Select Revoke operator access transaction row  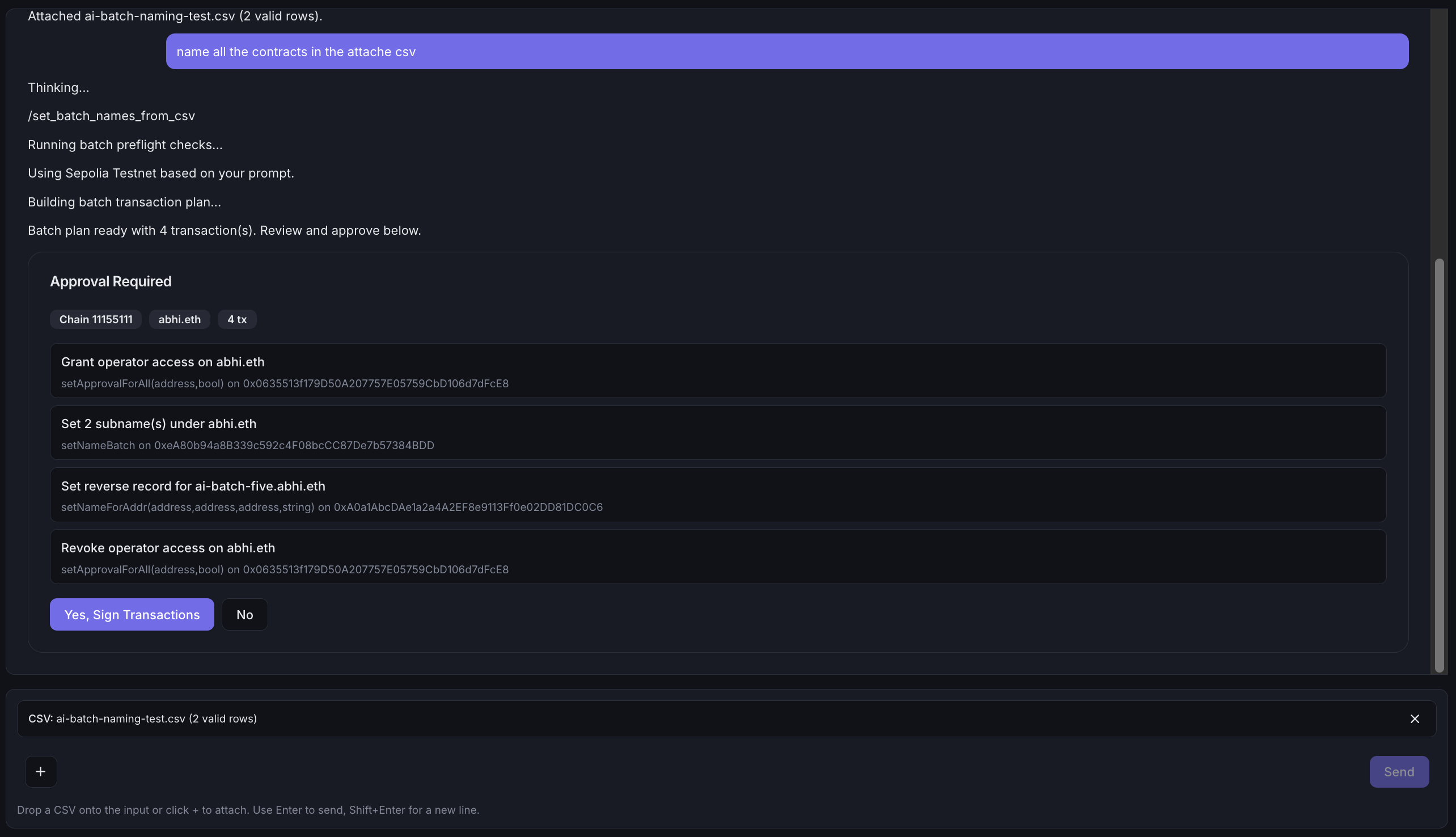click(718, 557)
